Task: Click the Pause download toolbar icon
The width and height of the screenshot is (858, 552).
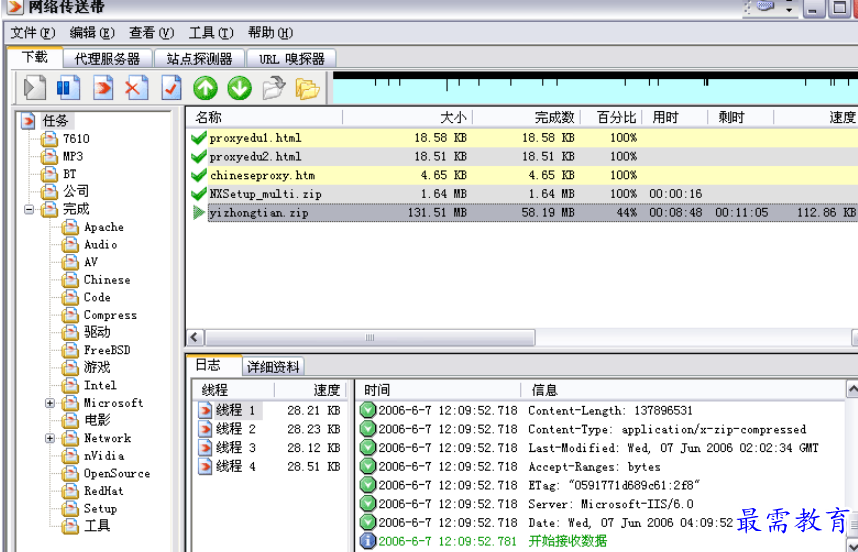Action: [68, 88]
